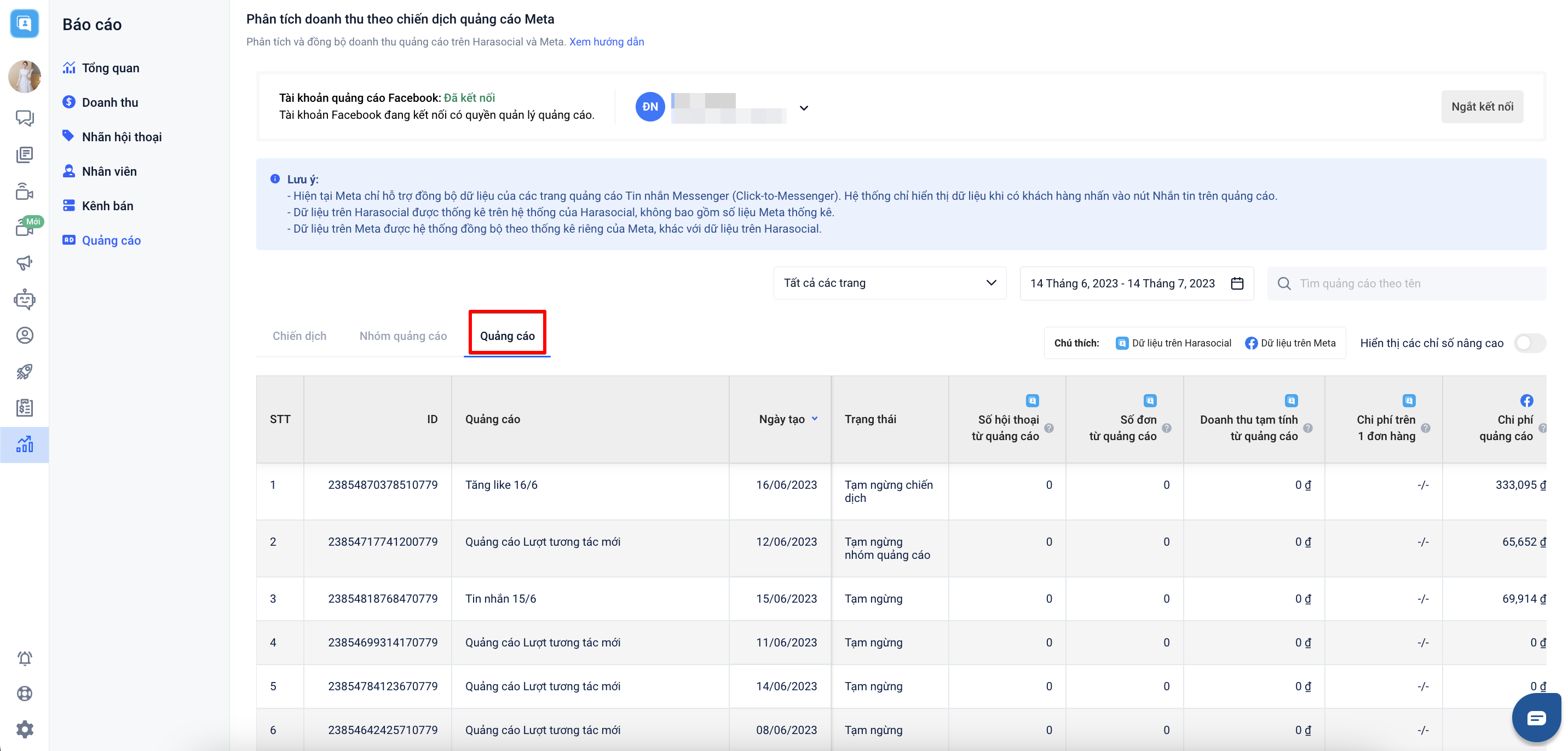Screen dimensions: 1568x751
Task: Click the rocket icon in sidebar
Action: (x=24, y=371)
